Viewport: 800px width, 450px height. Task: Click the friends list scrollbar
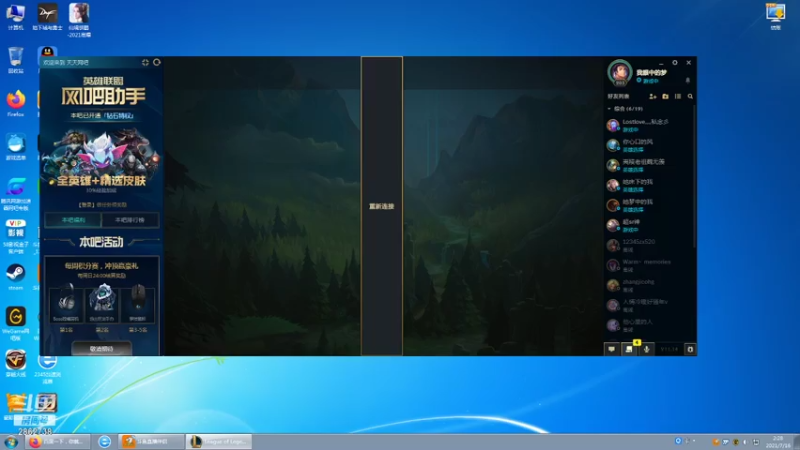pyautogui.click(x=694, y=176)
